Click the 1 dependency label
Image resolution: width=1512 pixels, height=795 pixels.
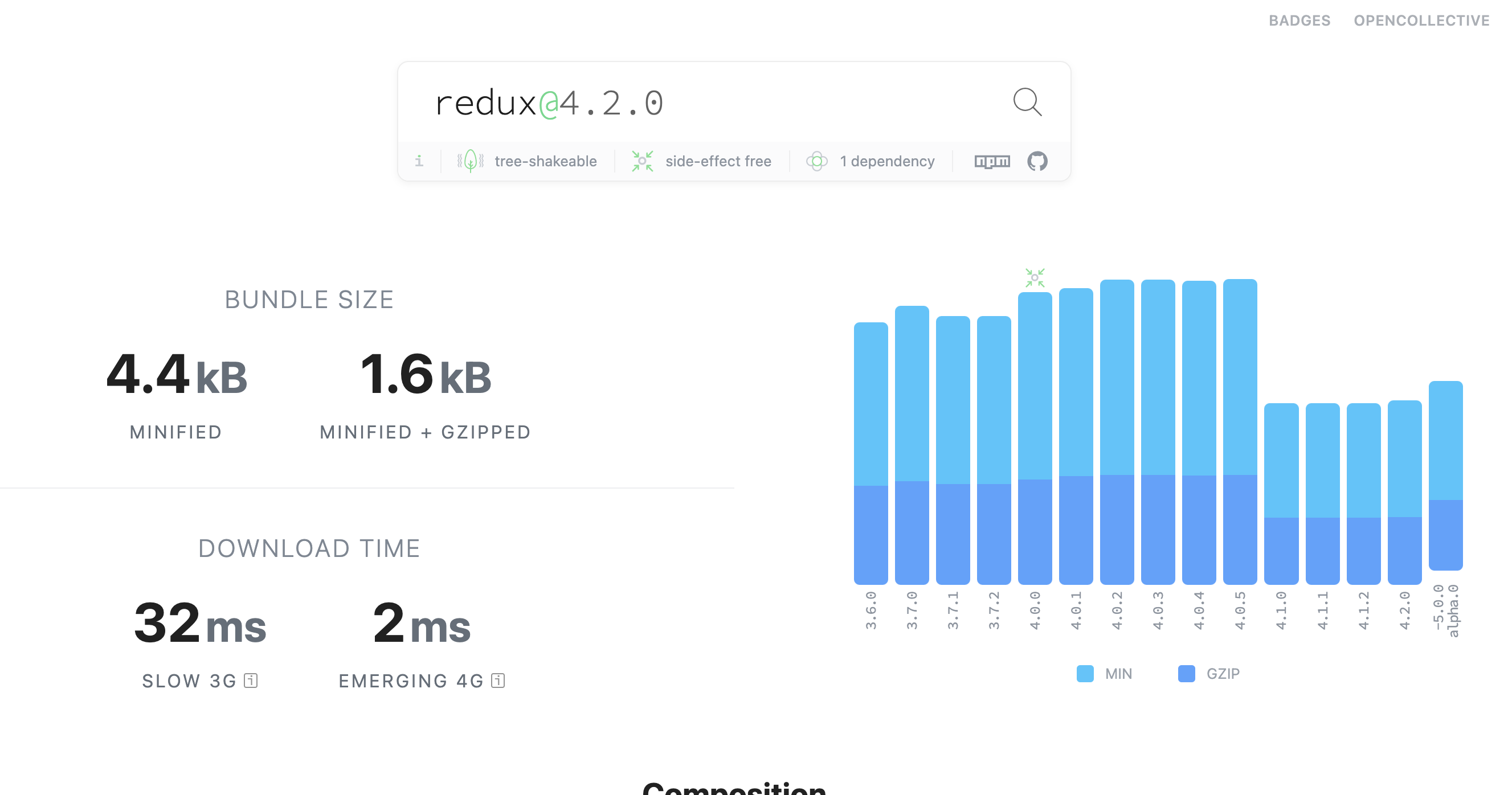click(x=886, y=161)
